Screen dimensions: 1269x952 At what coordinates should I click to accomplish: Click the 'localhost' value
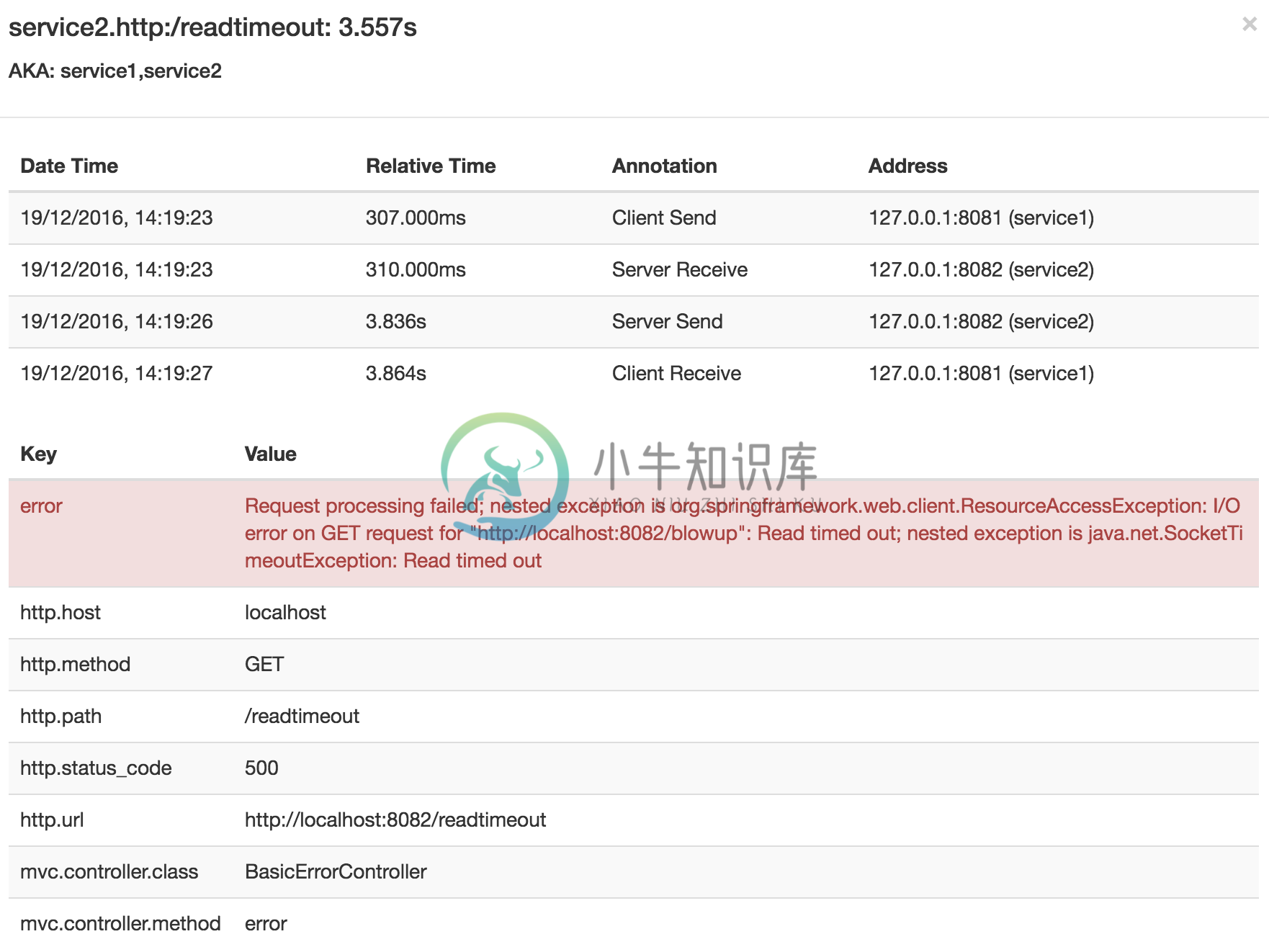(285, 612)
